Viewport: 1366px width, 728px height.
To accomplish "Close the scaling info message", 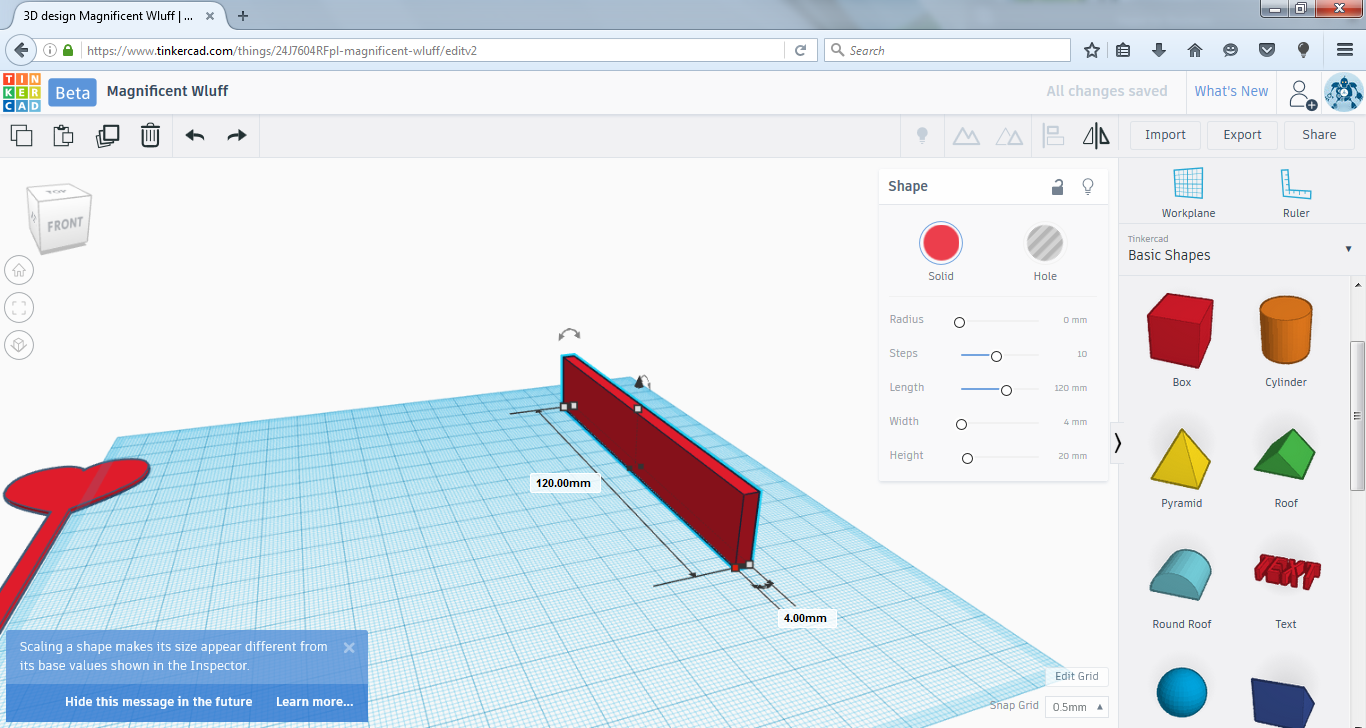I will click(x=349, y=647).
